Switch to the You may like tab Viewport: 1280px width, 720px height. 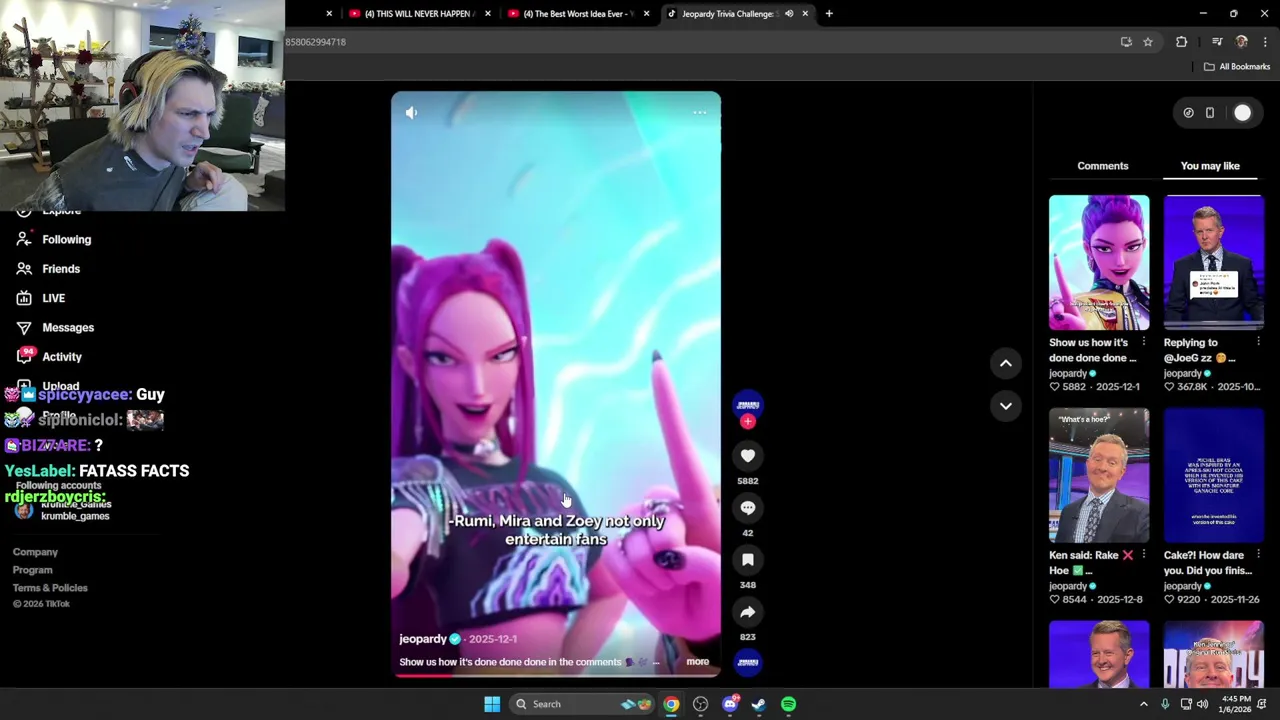1210,166
